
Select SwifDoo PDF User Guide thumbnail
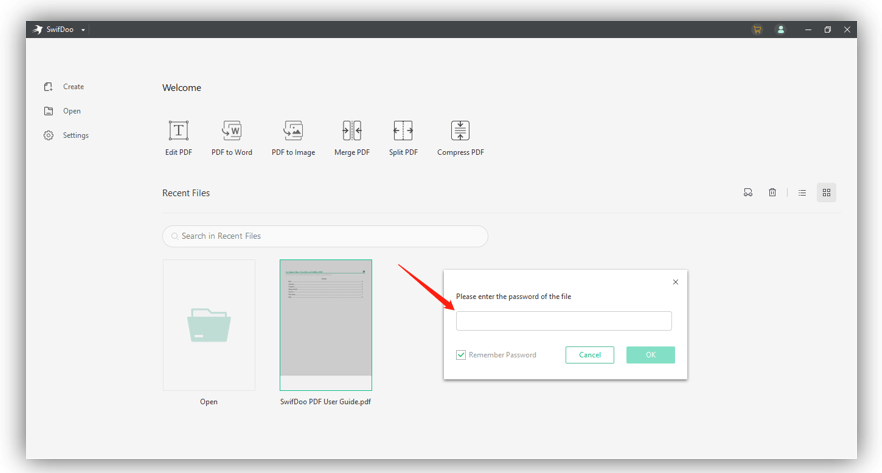tap(326, 325)
